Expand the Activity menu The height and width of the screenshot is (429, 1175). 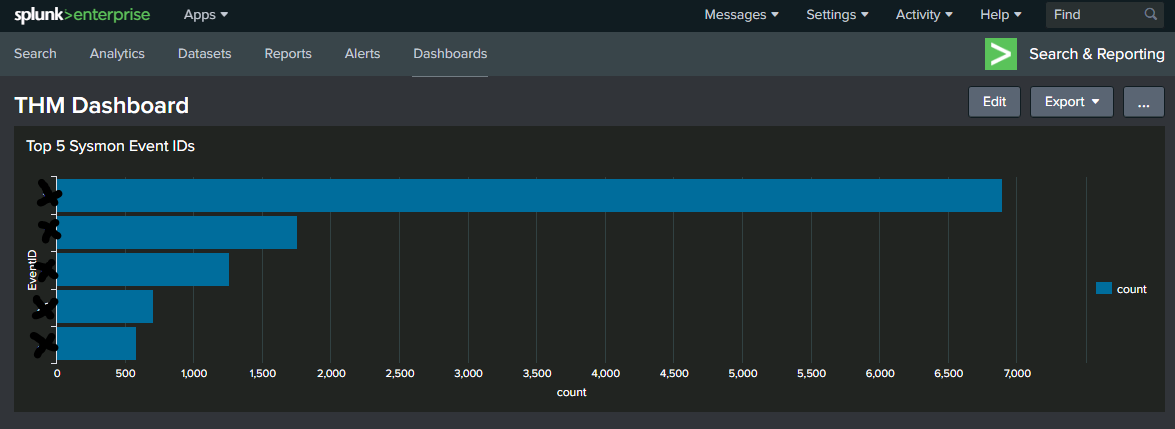point(924,15)
